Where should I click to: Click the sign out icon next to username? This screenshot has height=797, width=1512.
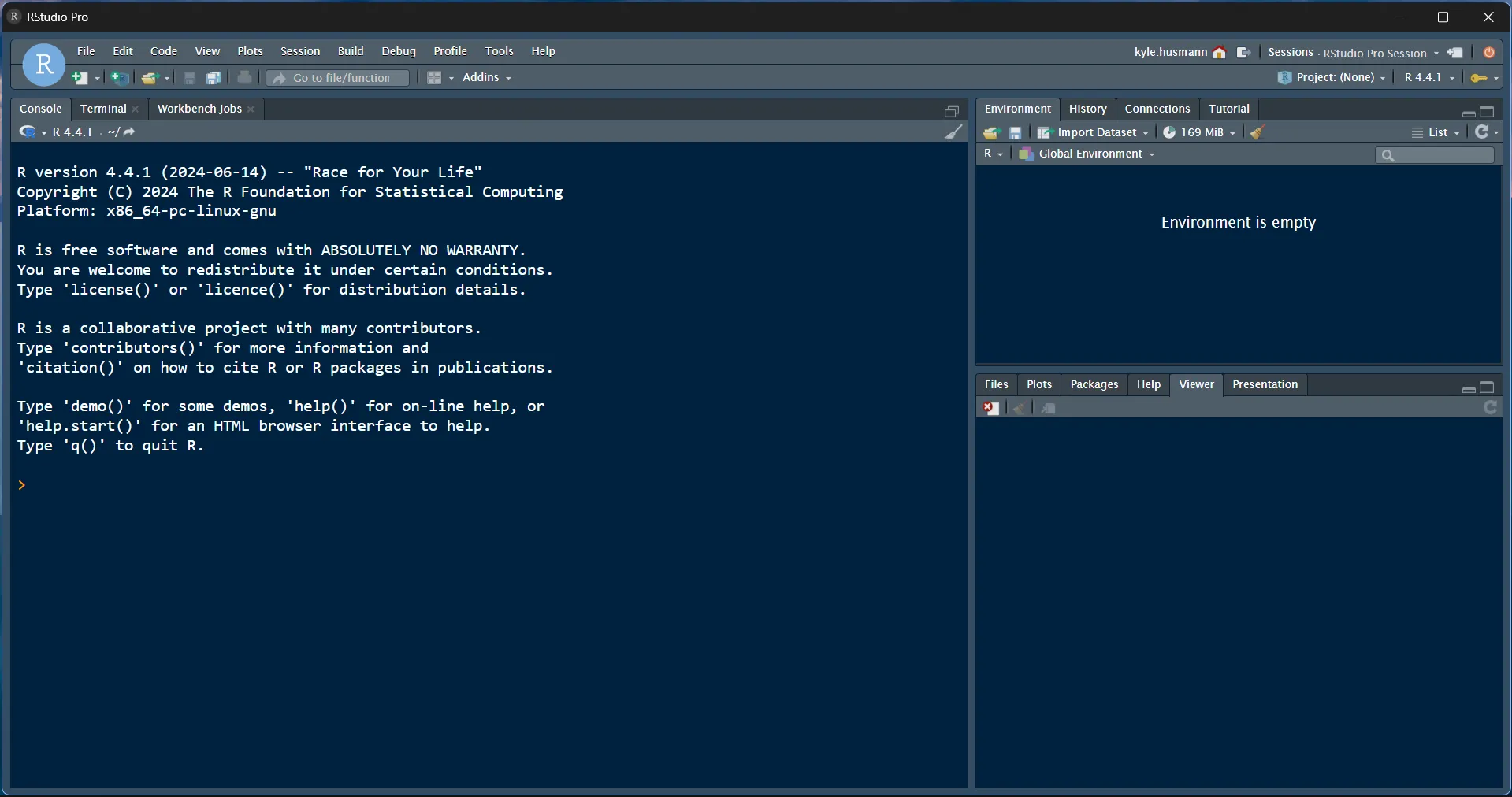pyautogui.click(x=1244, y=53)
